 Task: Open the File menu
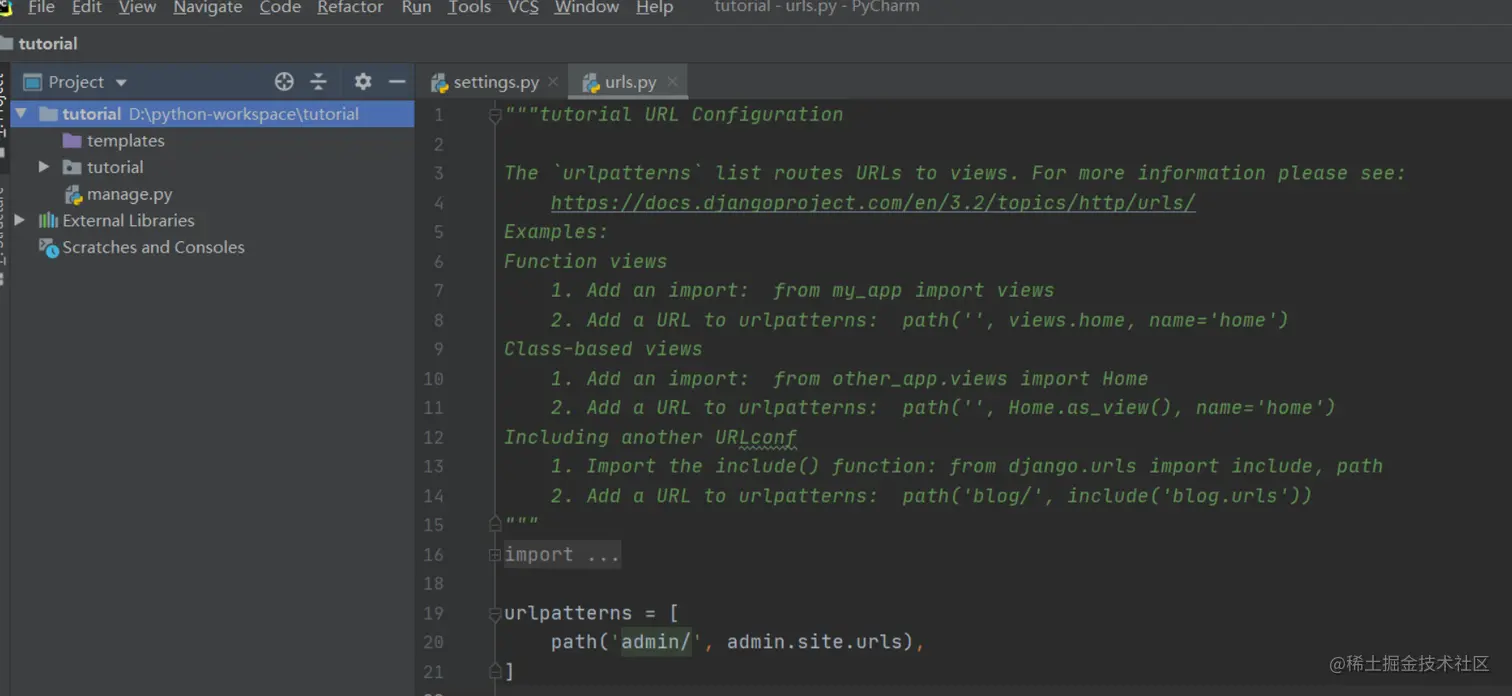[41, 8]
